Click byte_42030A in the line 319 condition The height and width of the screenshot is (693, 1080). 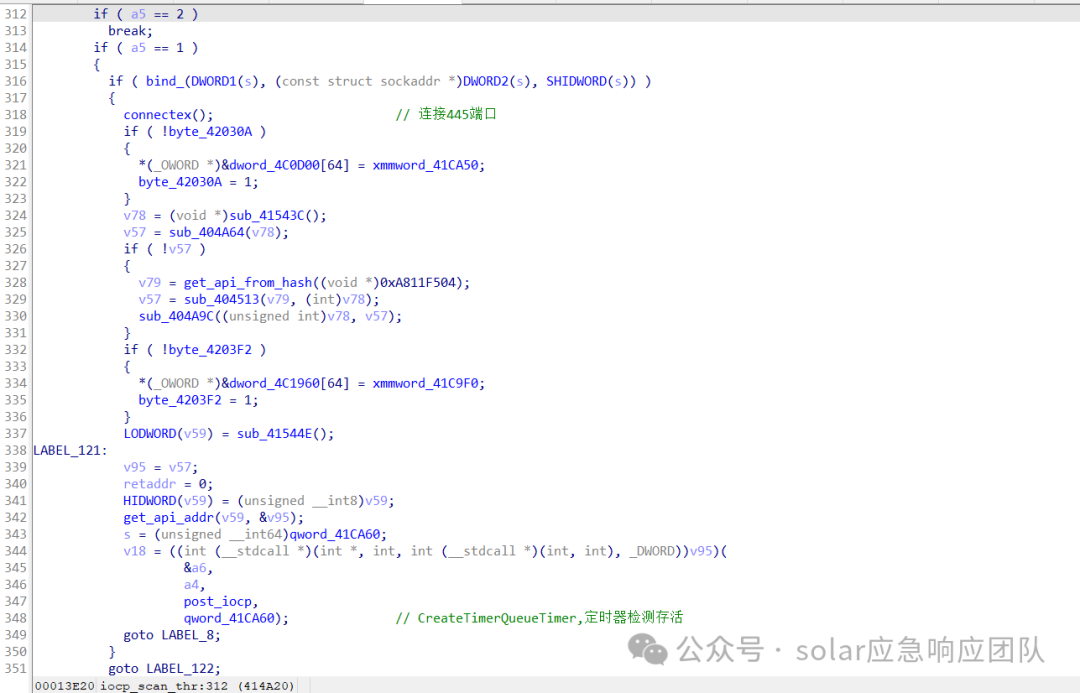click(x=210, y=132)
